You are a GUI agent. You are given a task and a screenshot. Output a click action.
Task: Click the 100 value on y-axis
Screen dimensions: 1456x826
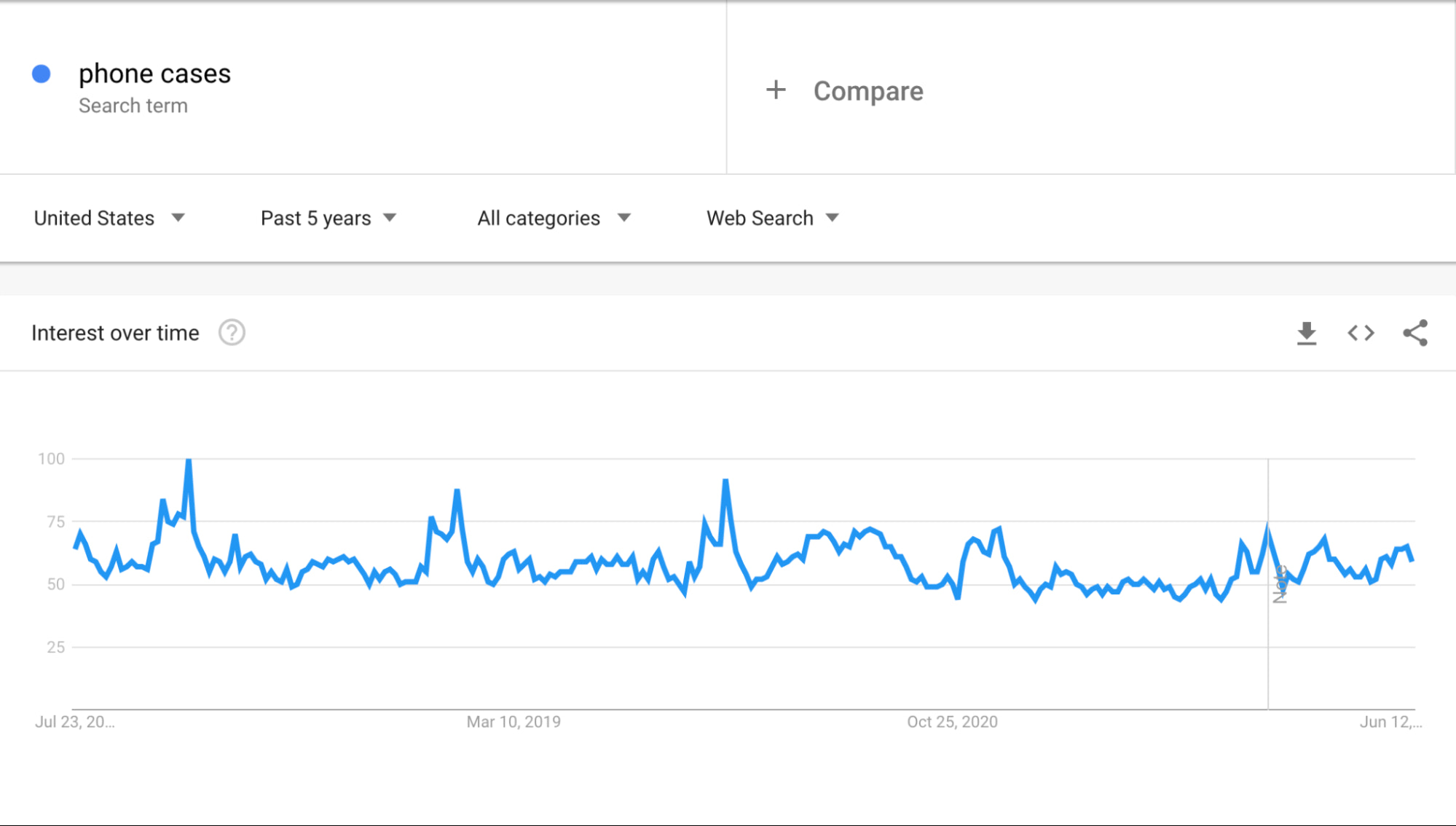52,459
